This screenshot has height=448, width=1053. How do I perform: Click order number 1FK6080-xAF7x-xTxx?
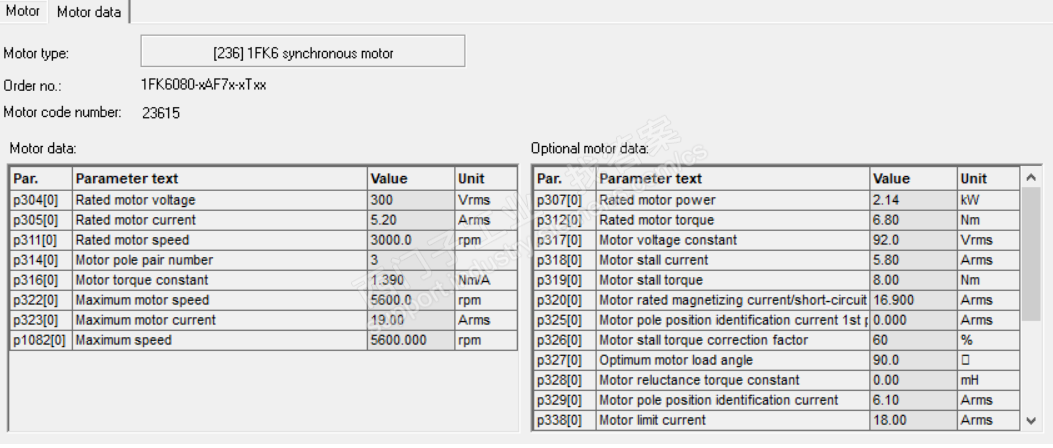pos(203,85)
